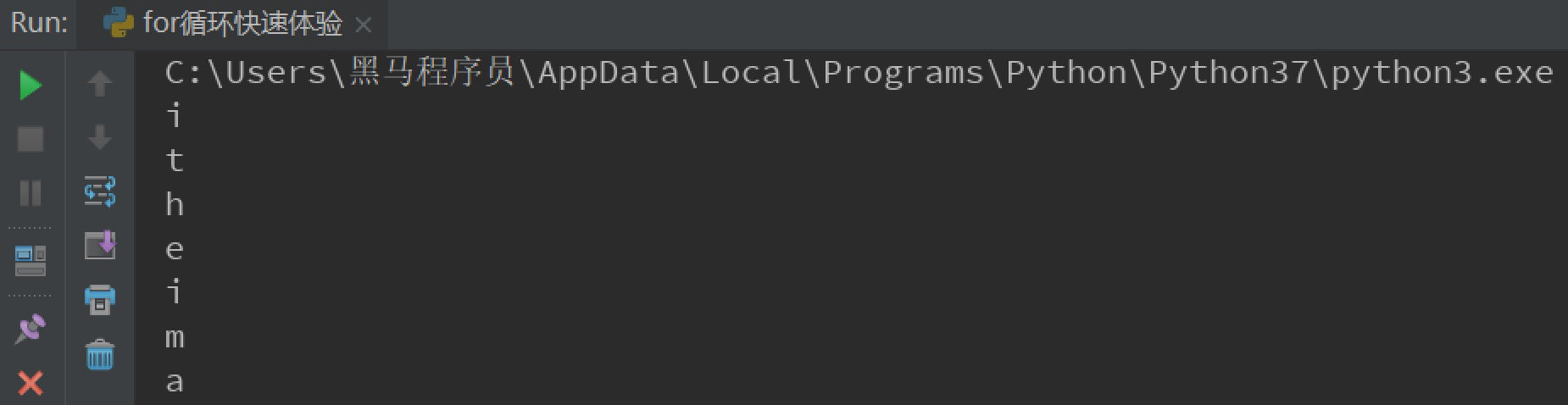Click the output line showing 'a'
This screenshot has width=1568, height=405.
[175, 381]
